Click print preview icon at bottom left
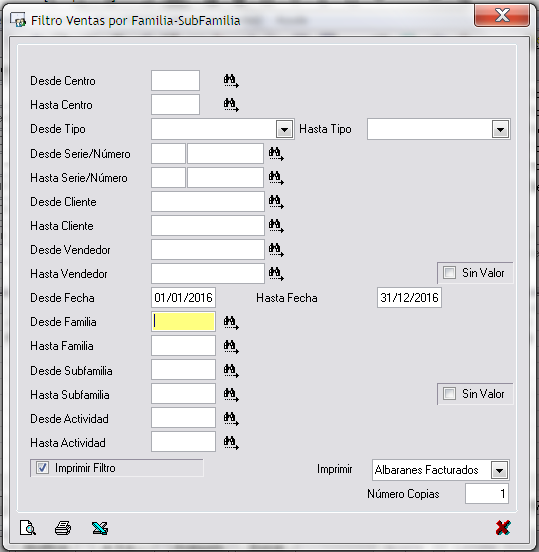 pos(27,527)
